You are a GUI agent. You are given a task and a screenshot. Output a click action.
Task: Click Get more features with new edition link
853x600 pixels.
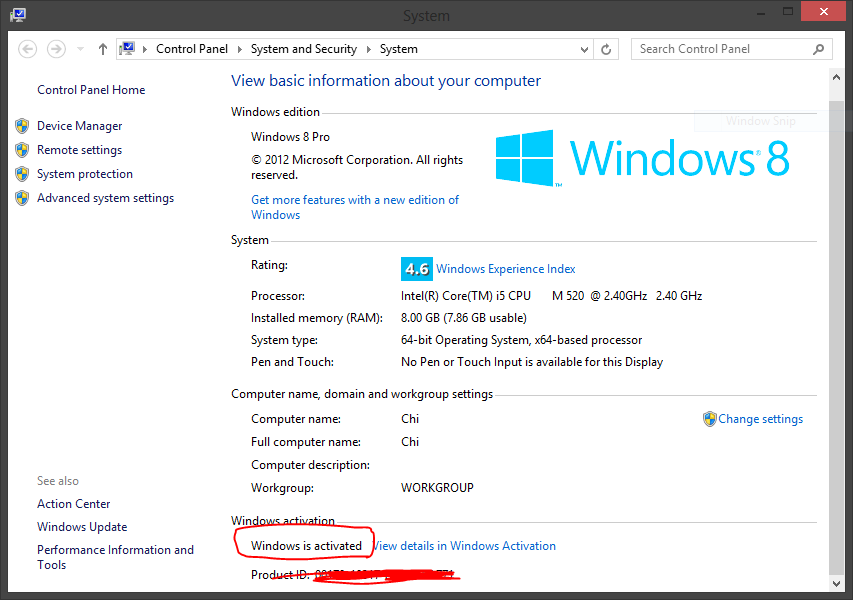355,207
